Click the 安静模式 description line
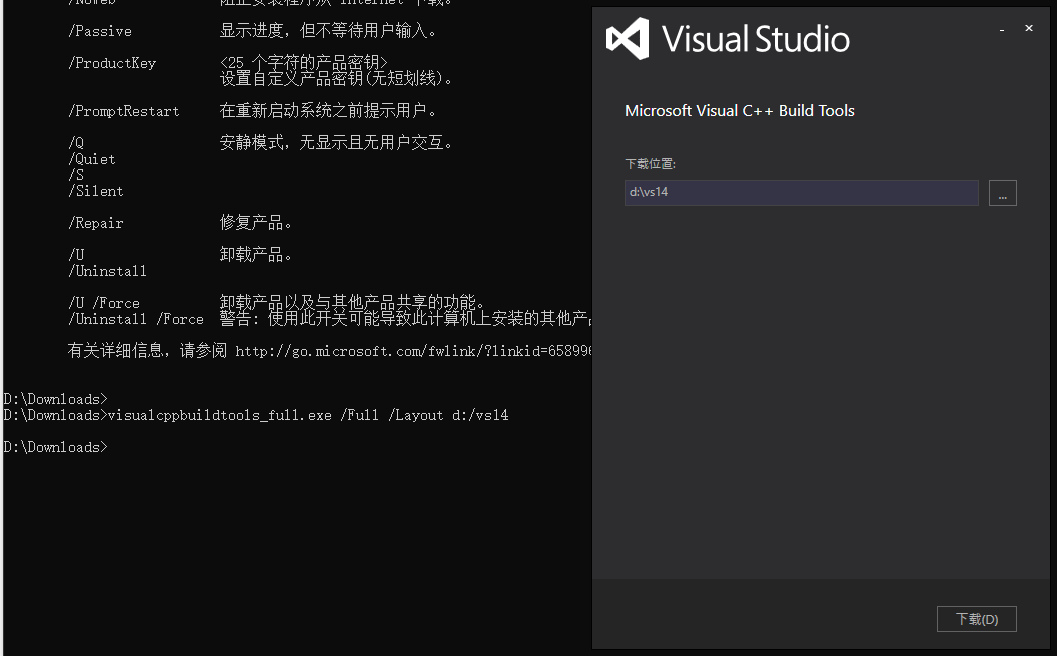This screenshot has width=1057, height=656. 336,142
